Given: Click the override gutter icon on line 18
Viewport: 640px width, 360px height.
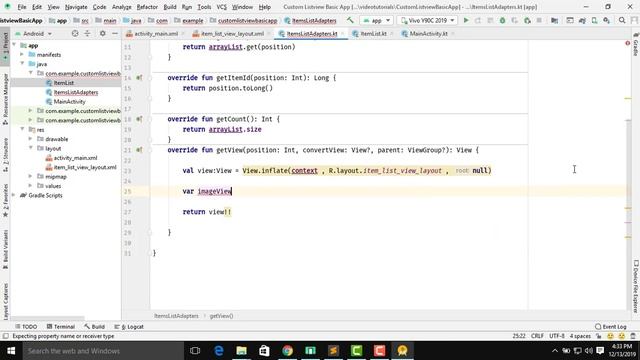Looking at the screenshot, I should tap(139, 119).
